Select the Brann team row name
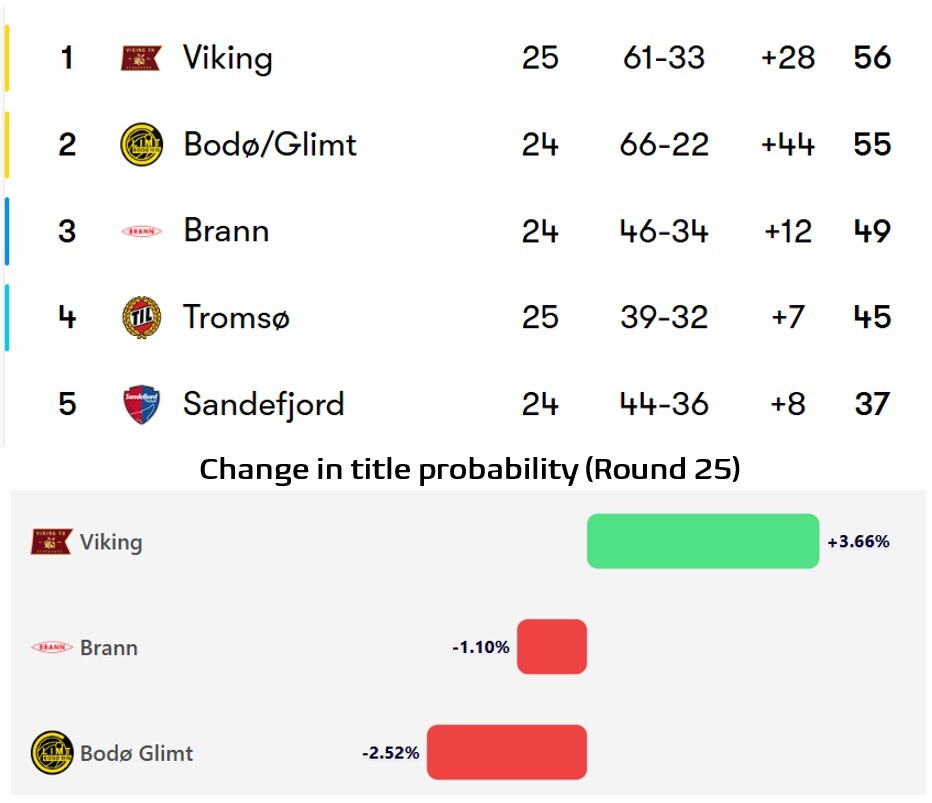This screenshot has height=803, width=932. pyautogui.click(x=226, y=231)
